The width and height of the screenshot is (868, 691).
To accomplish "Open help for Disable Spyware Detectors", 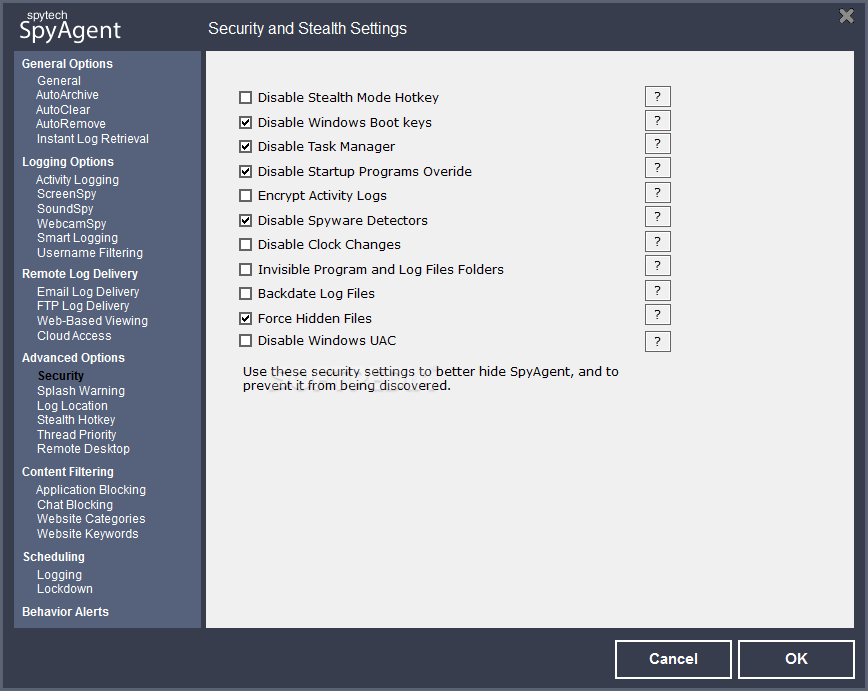I will pyautogui.click(x=658, y=216).
